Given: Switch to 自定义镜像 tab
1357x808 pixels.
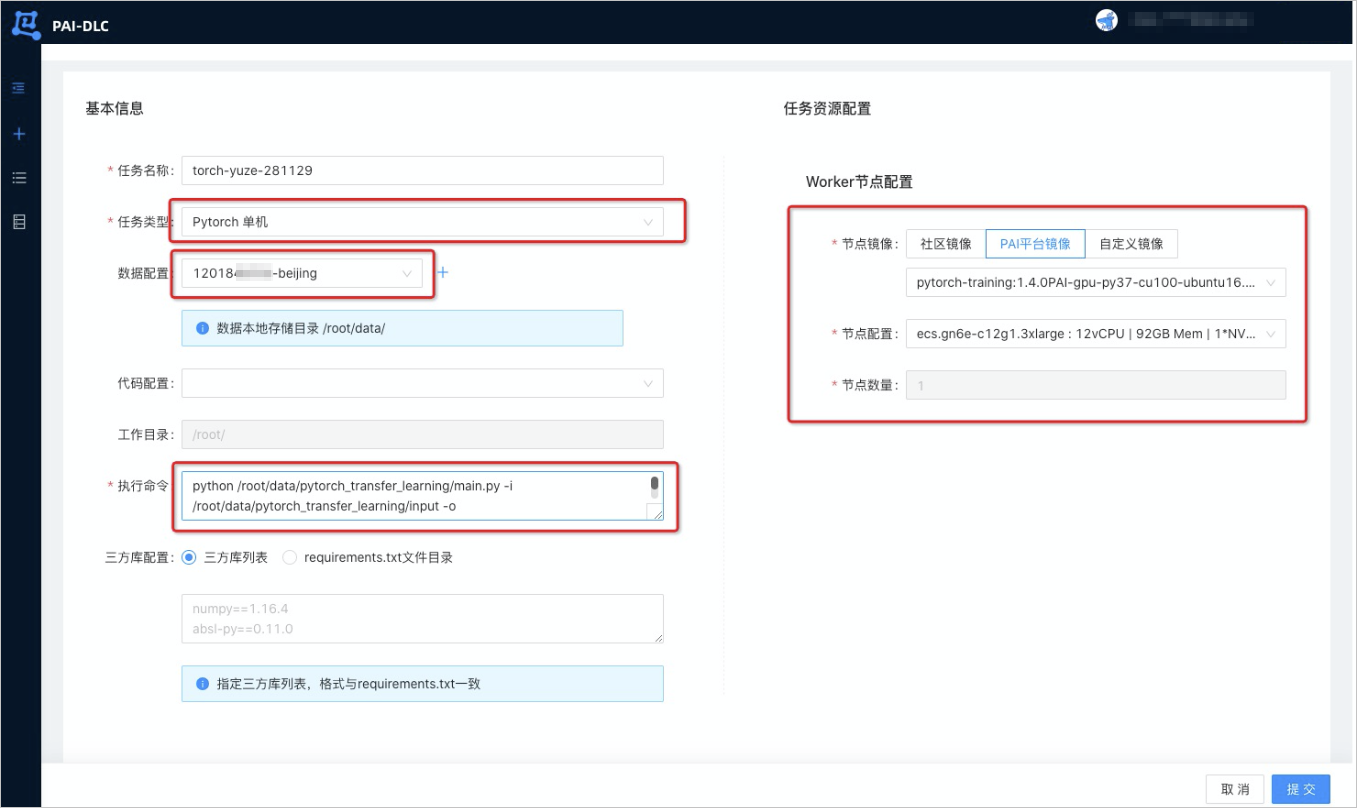Looking at the screenshot, I should tap(1131, 243).
